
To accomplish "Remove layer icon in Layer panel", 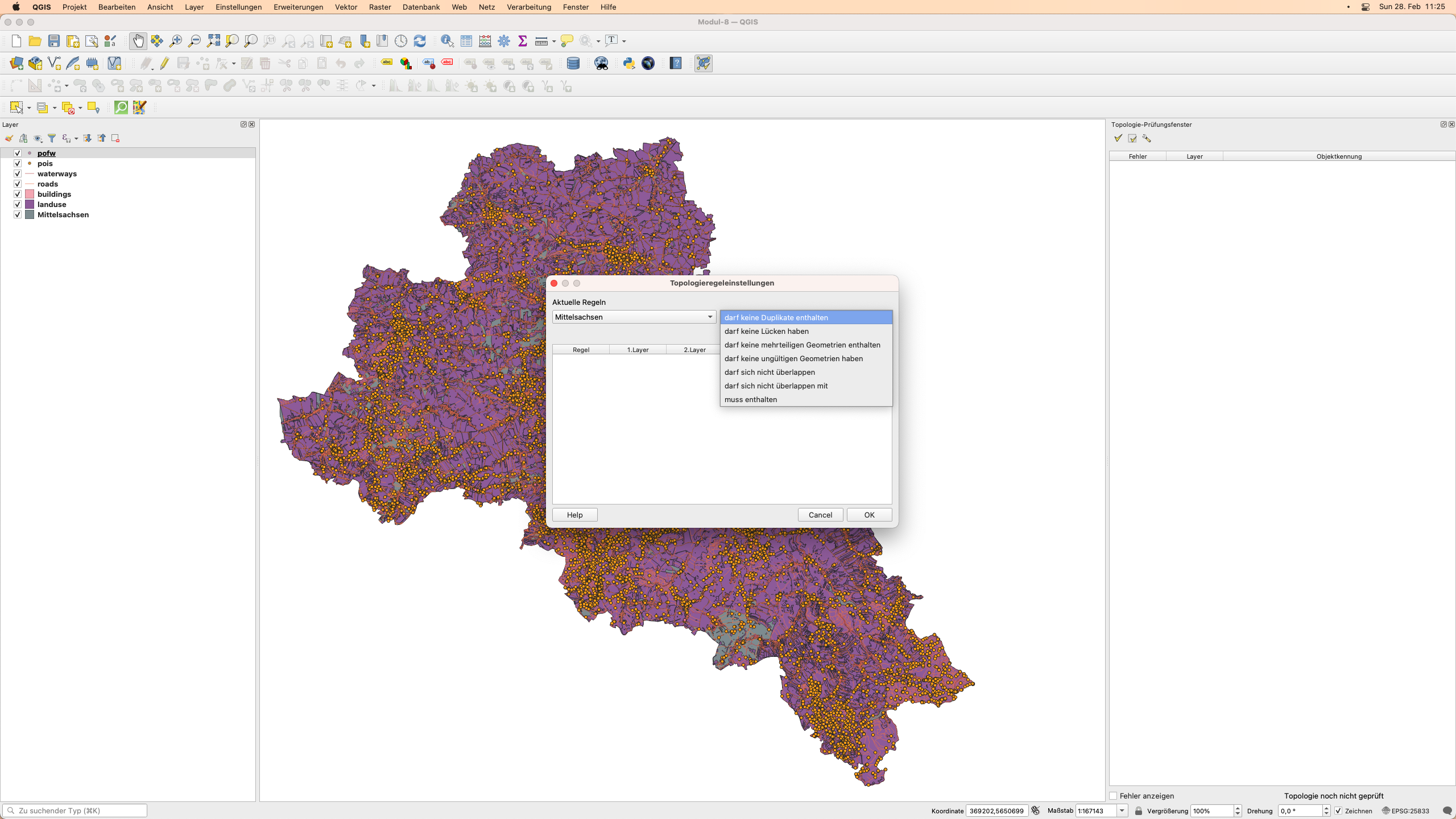I will [x=115, y=138].
